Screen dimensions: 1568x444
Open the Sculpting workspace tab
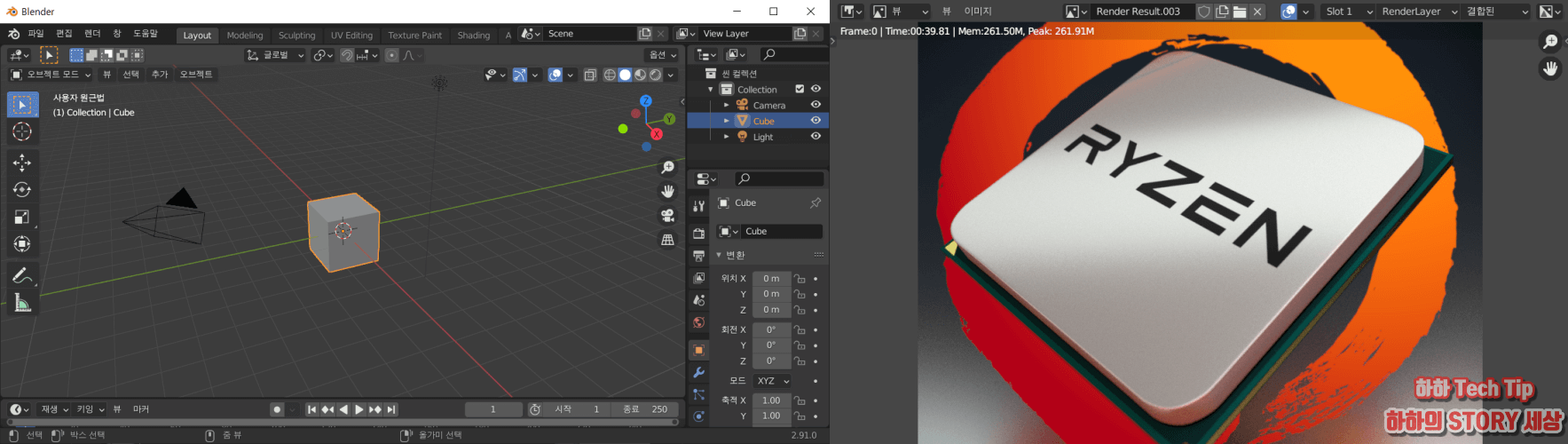[296, 36]
